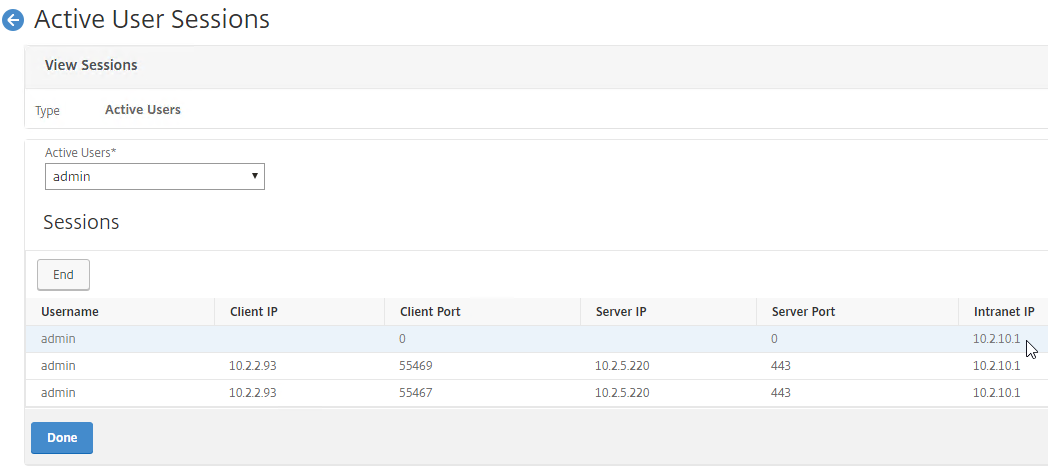Click the blue Done button
1048x466 pixels.
point(62,438)
